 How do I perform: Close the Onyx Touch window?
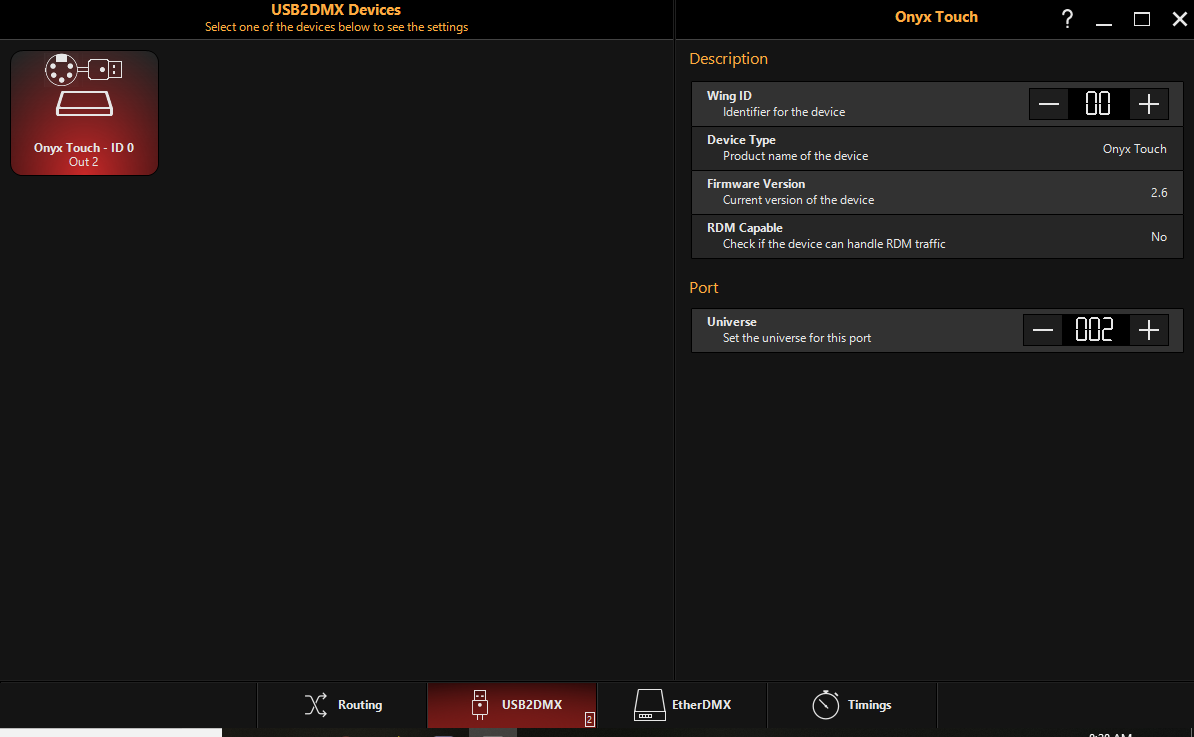pos(1179,19)
